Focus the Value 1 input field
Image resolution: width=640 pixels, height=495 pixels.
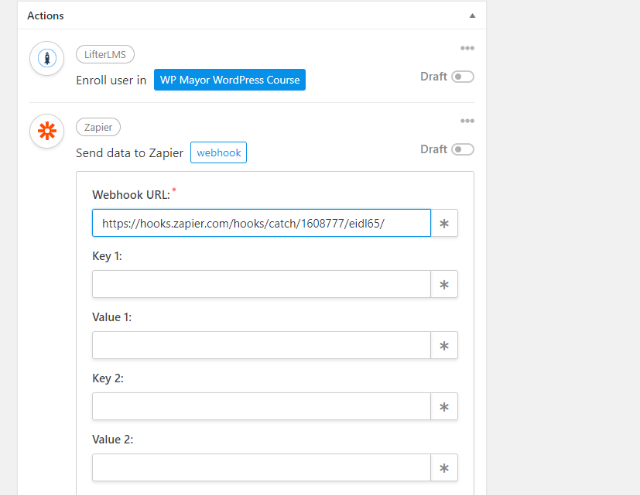(x=261, y=346)
